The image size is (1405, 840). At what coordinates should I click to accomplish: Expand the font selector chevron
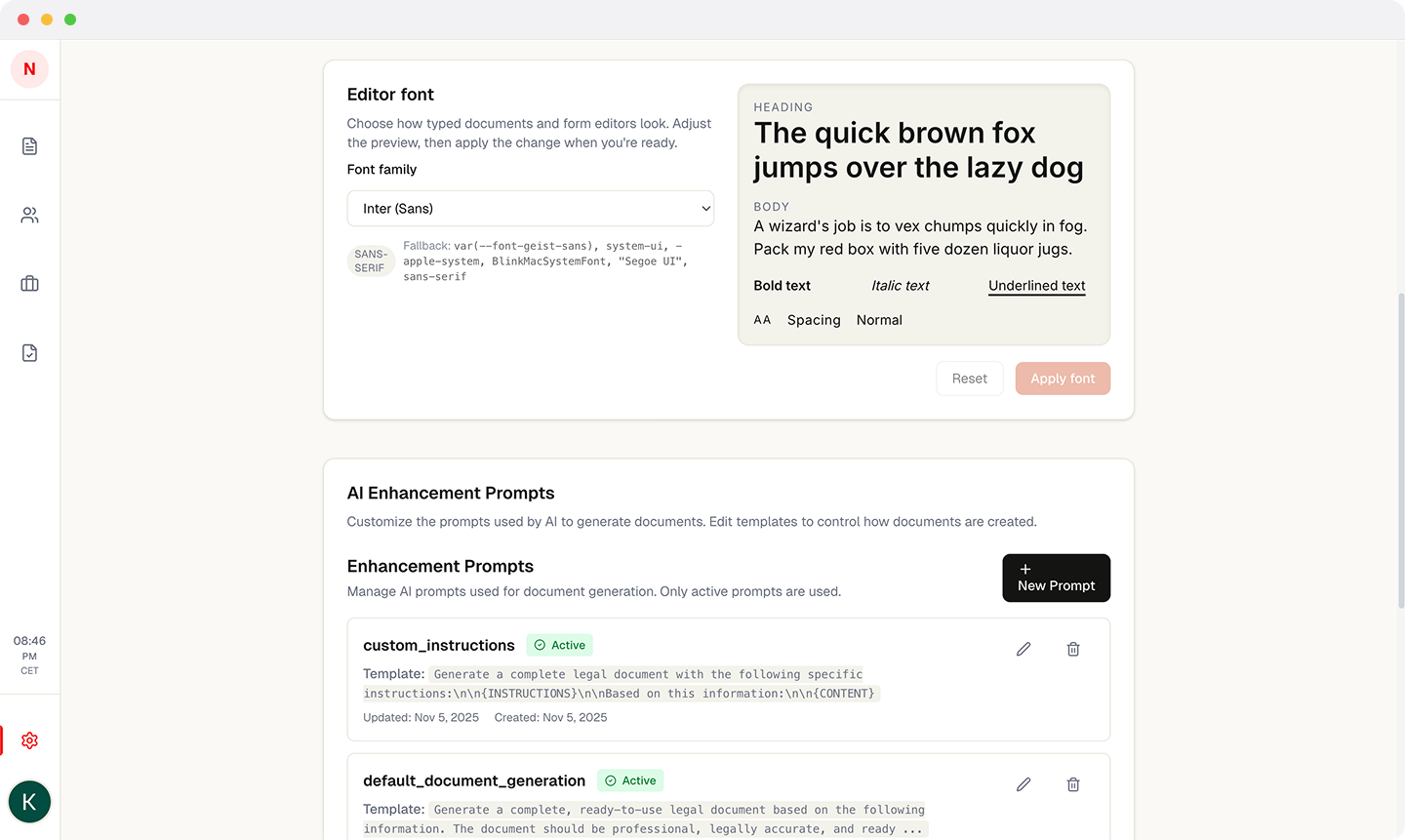tap(705, 208)
